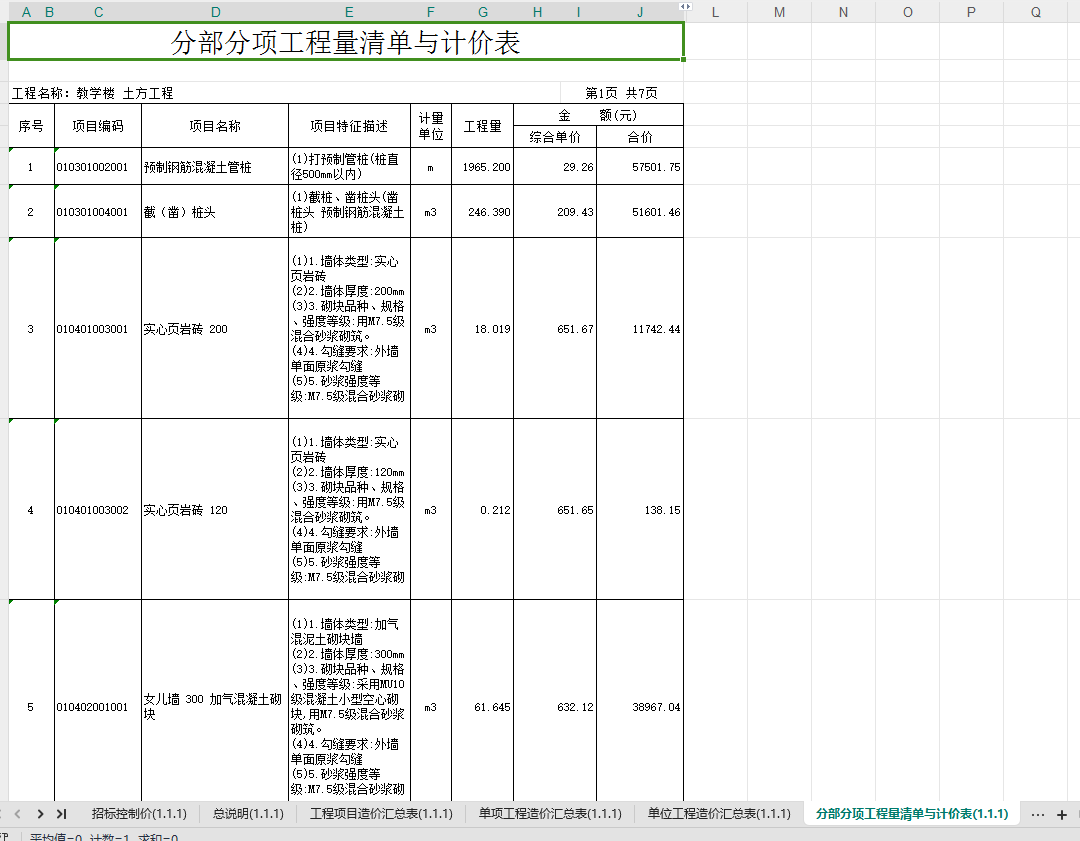Image resolution: width=1080 pixels, height=841 pixels.
Task: Select the 单位工程造价汇总表(1.1.1) sheet tab
Action: coord(718,813)
